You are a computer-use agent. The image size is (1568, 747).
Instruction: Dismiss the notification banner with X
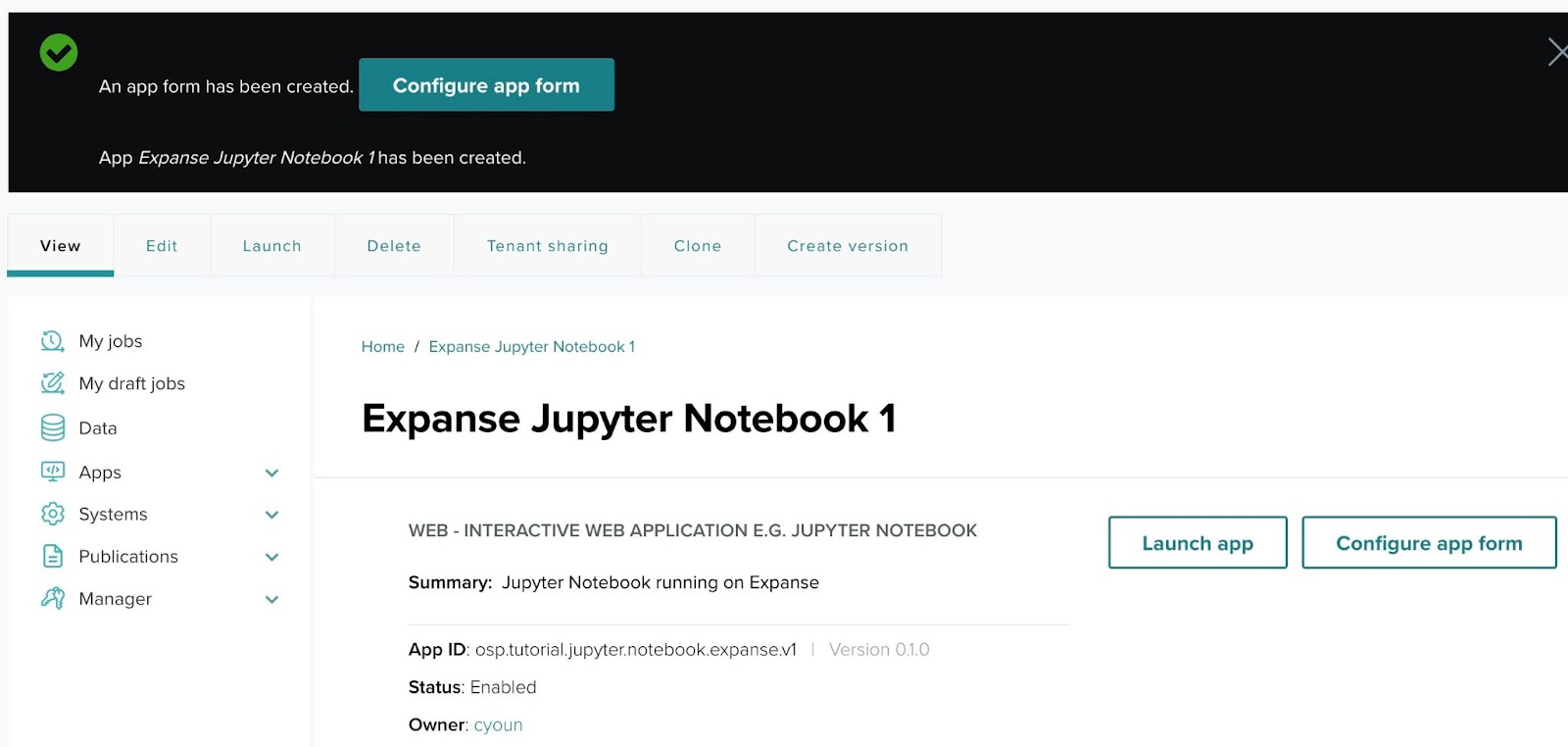click(1556, 52)
